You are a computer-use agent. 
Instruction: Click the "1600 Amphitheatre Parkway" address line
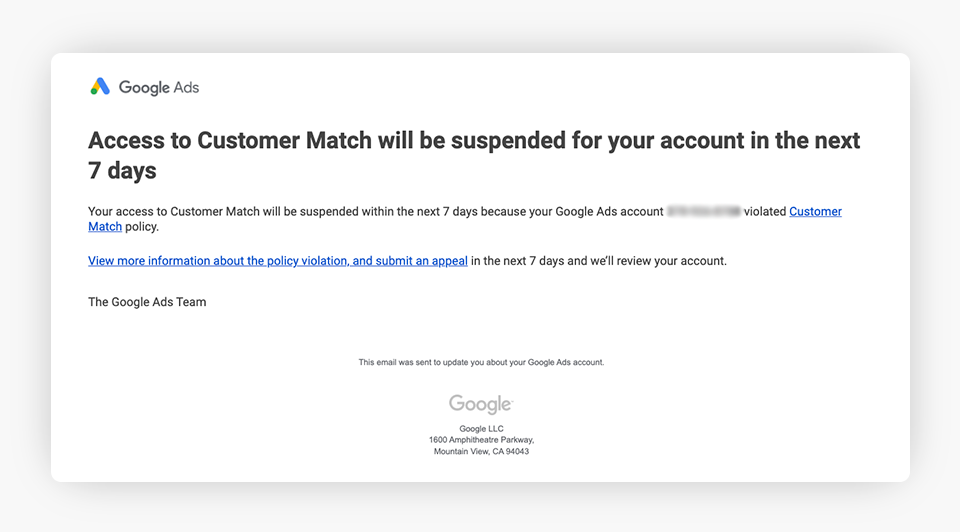pos(481,440)
